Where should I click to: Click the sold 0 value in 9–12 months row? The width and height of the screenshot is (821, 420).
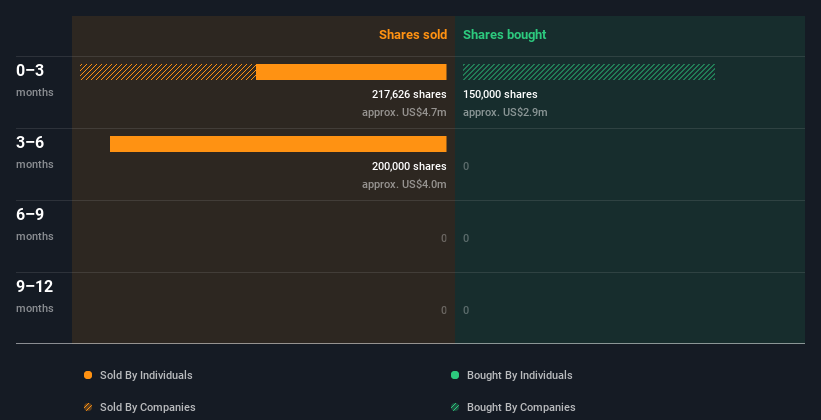point(444,311)
